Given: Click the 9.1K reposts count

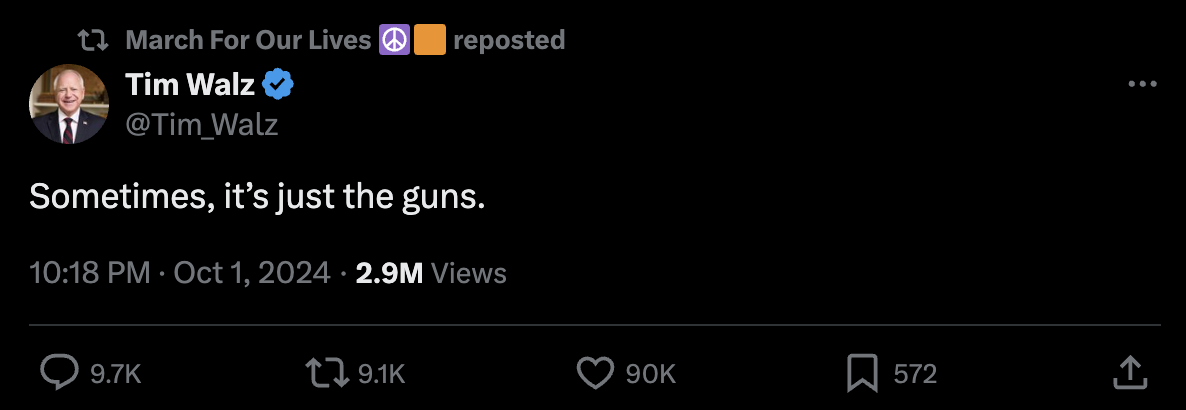Looking at the screenshot, I should [381, 375].
